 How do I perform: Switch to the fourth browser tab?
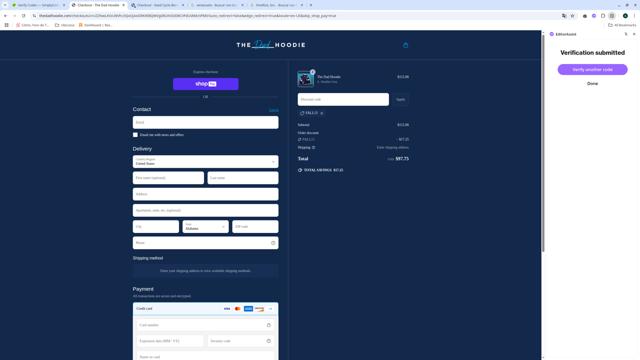click(217, 5)
